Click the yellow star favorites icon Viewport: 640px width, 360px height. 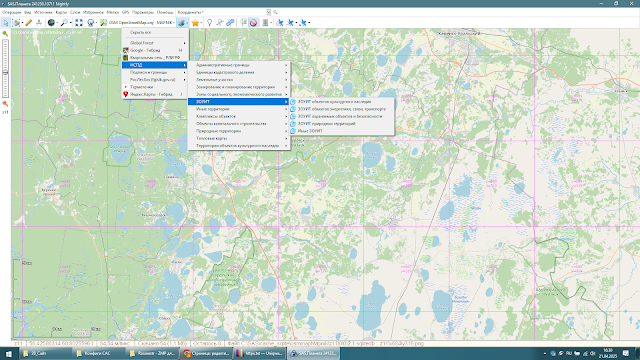point(195,23)
